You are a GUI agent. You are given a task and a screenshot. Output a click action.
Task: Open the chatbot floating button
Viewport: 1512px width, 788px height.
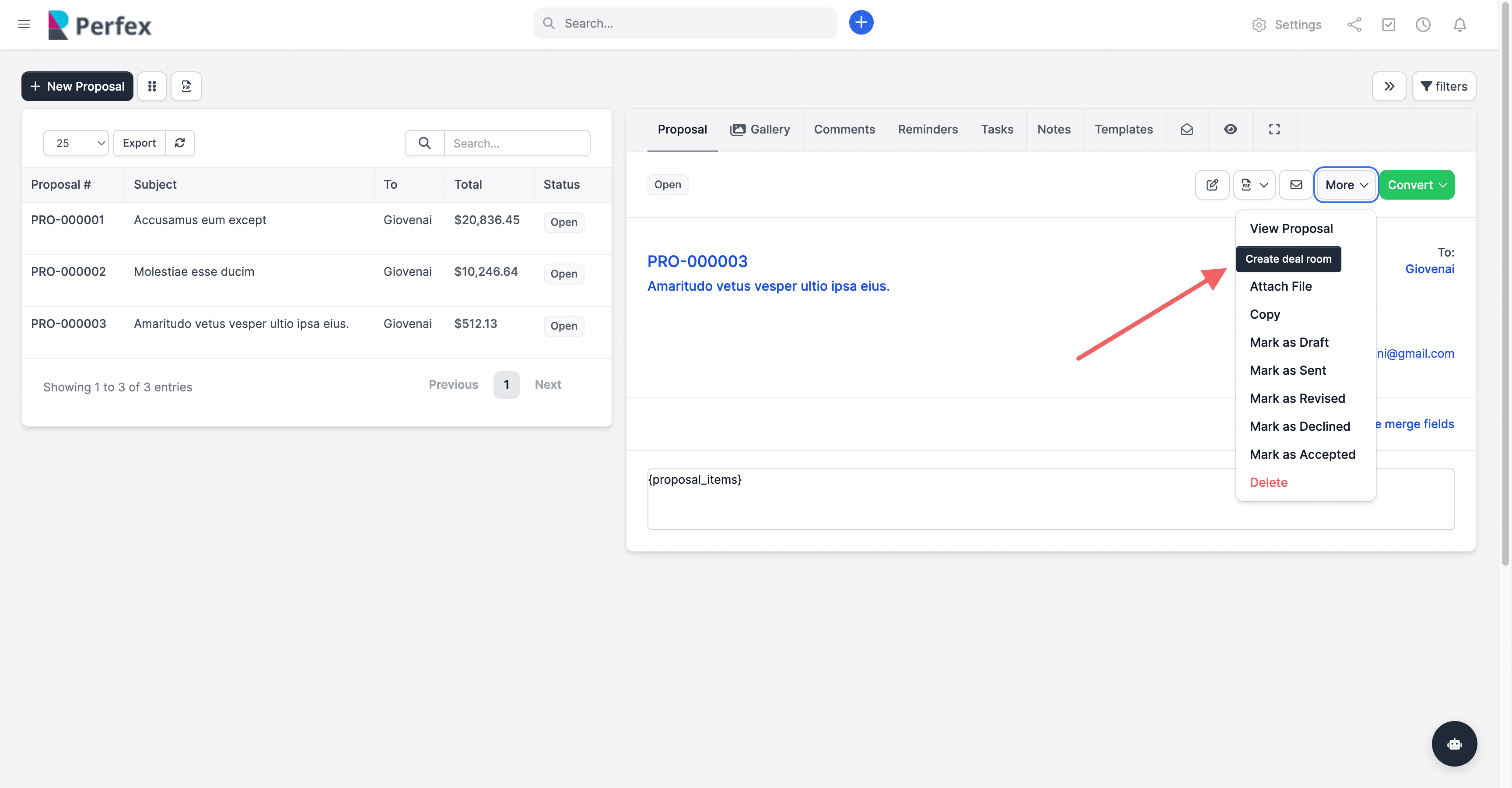click(x=1455, y=744)
